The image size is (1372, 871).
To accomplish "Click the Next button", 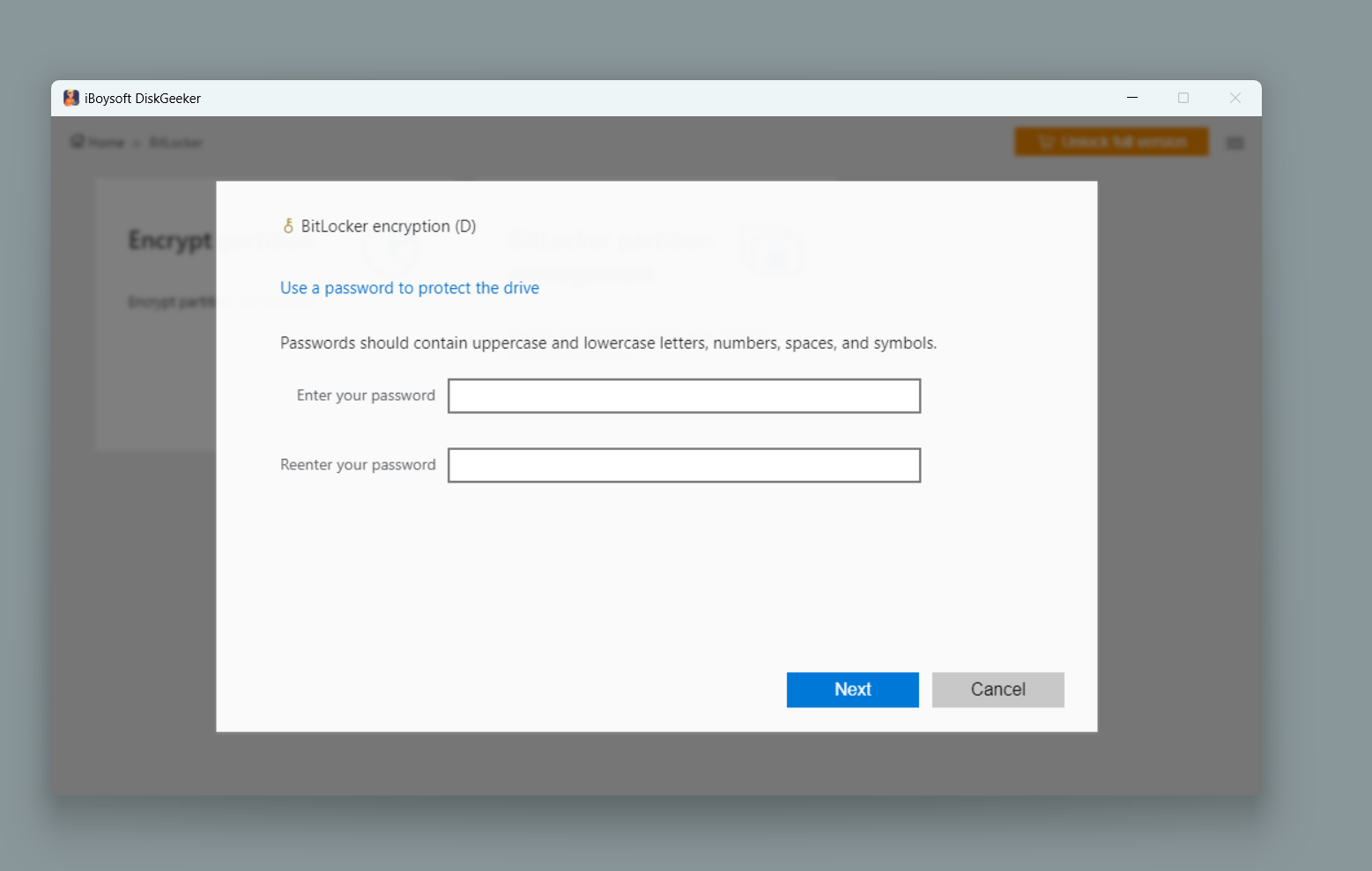I will pos(852,690).
